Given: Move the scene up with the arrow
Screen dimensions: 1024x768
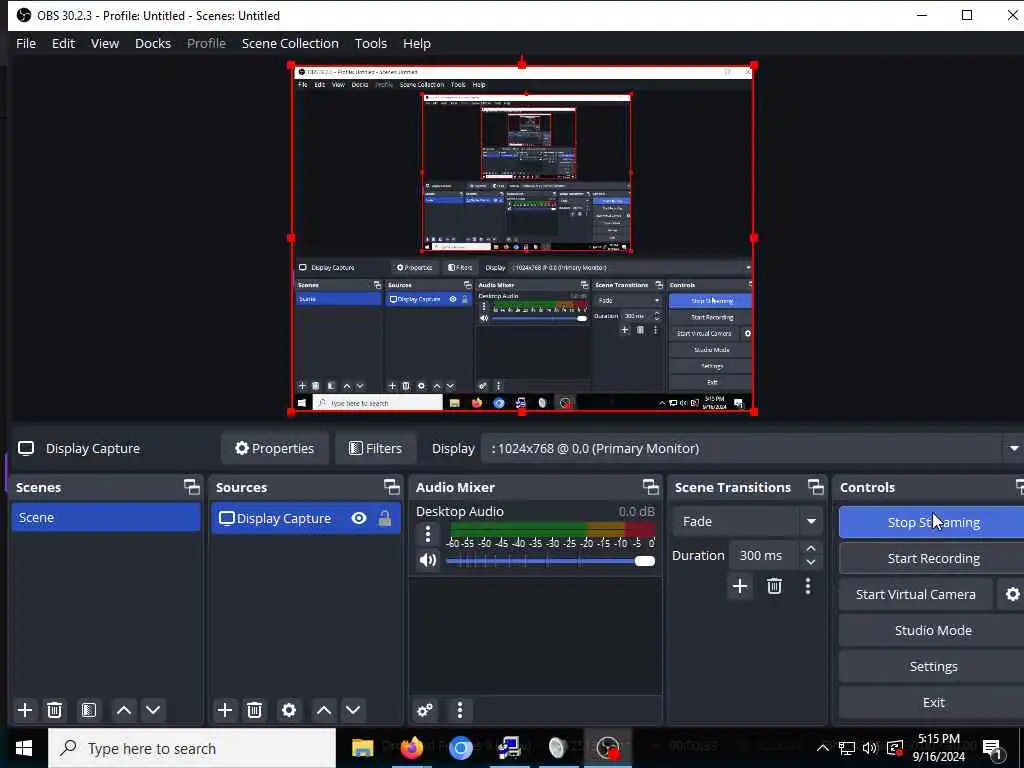Looking at the screenshot, I should [124, 710].
